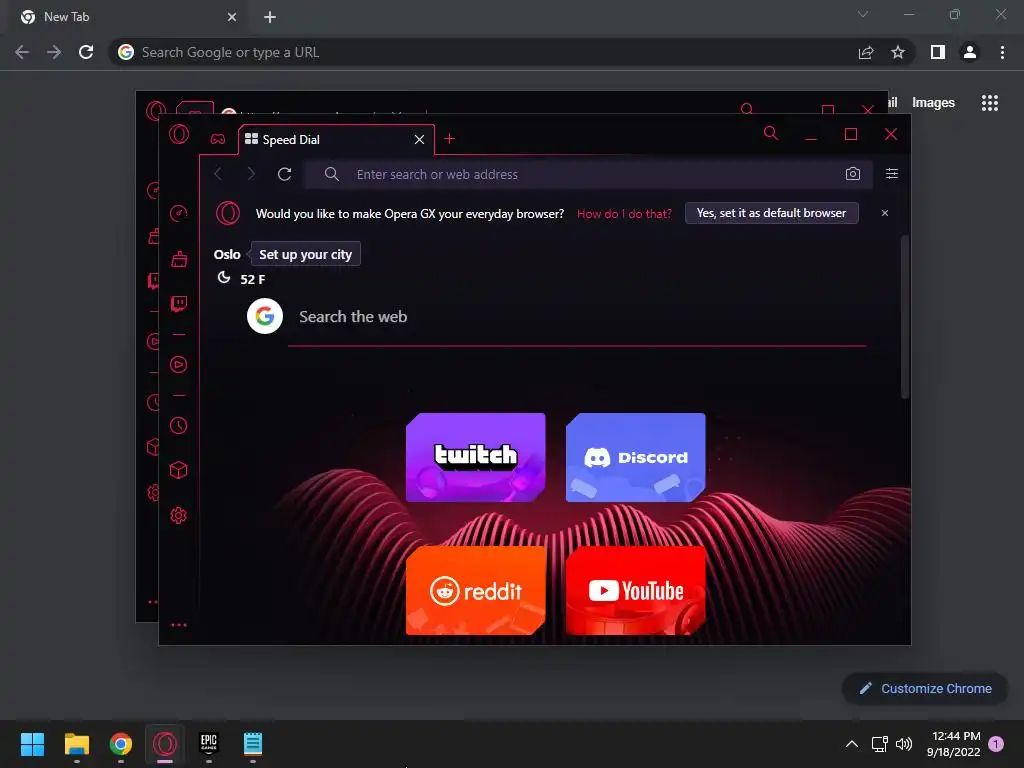Reload the page in Chrome
Image resolution: width=1024 pixels, height=768 pixels.
pos(86,52)
